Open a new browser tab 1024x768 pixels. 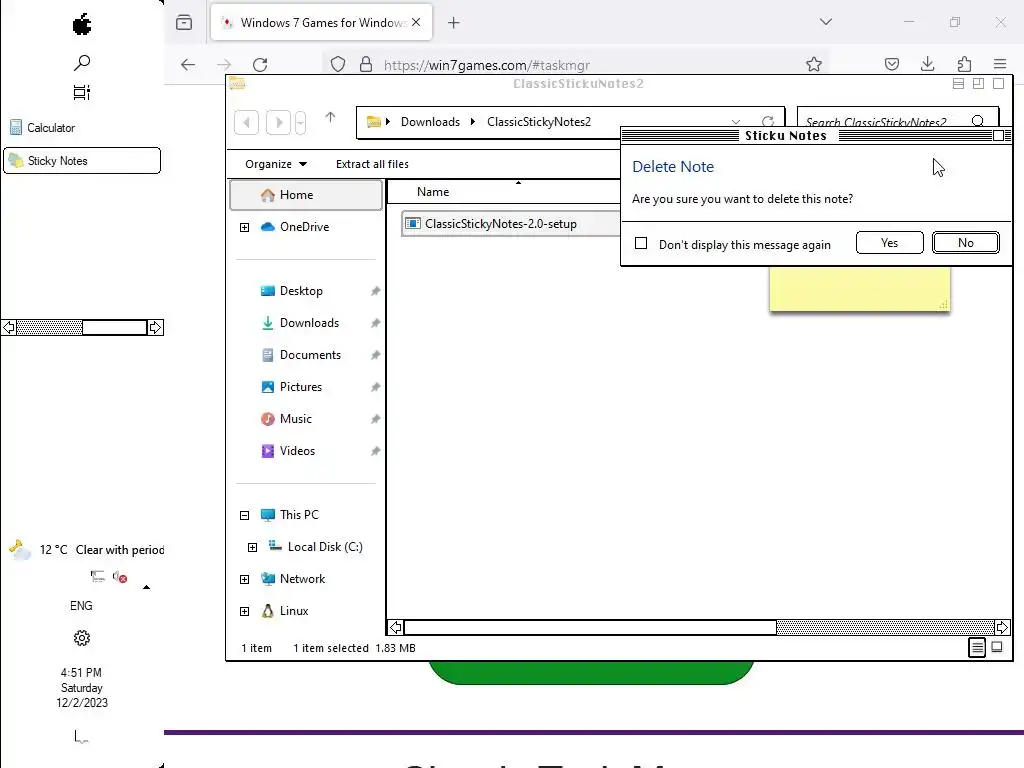[454, 23]
